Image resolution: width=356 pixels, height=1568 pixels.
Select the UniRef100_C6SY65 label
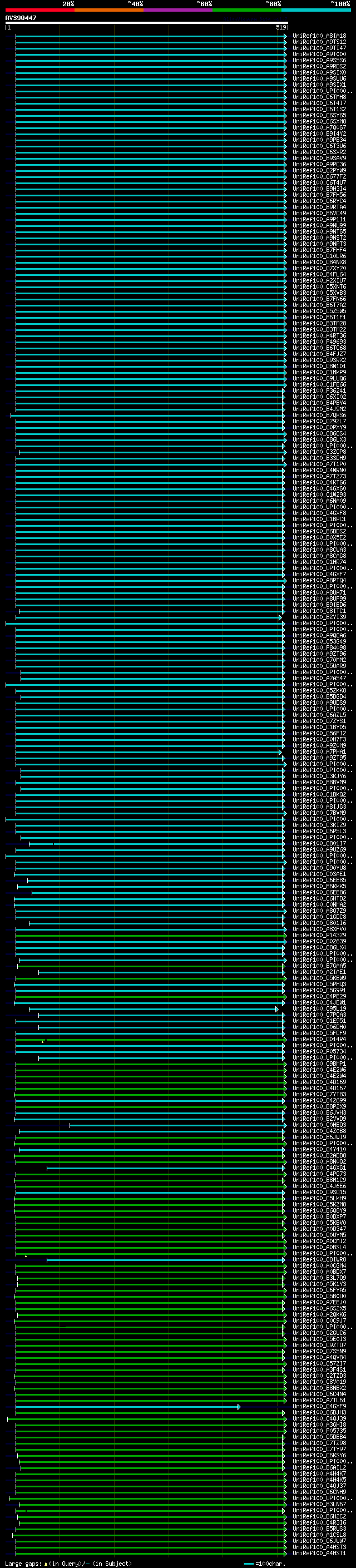319,116
